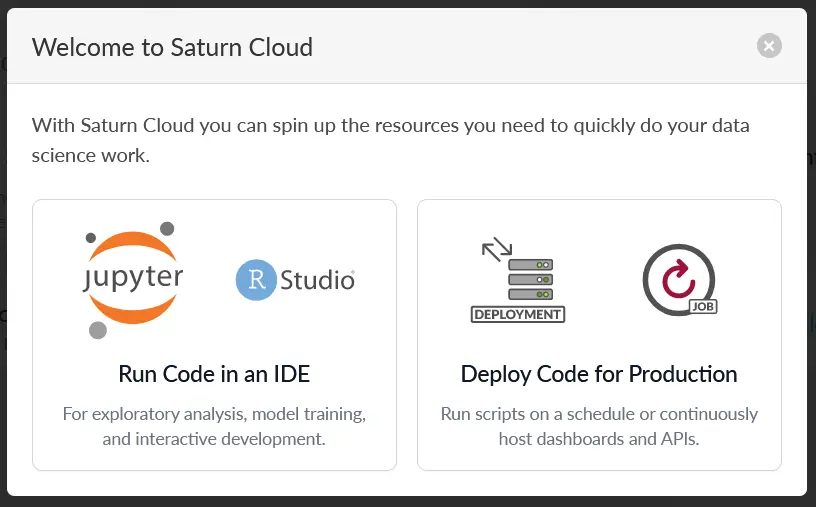This screenshot has width=816, height=507.
Task: Select the Deploy Code for Production heading
Action: point(599,374)
